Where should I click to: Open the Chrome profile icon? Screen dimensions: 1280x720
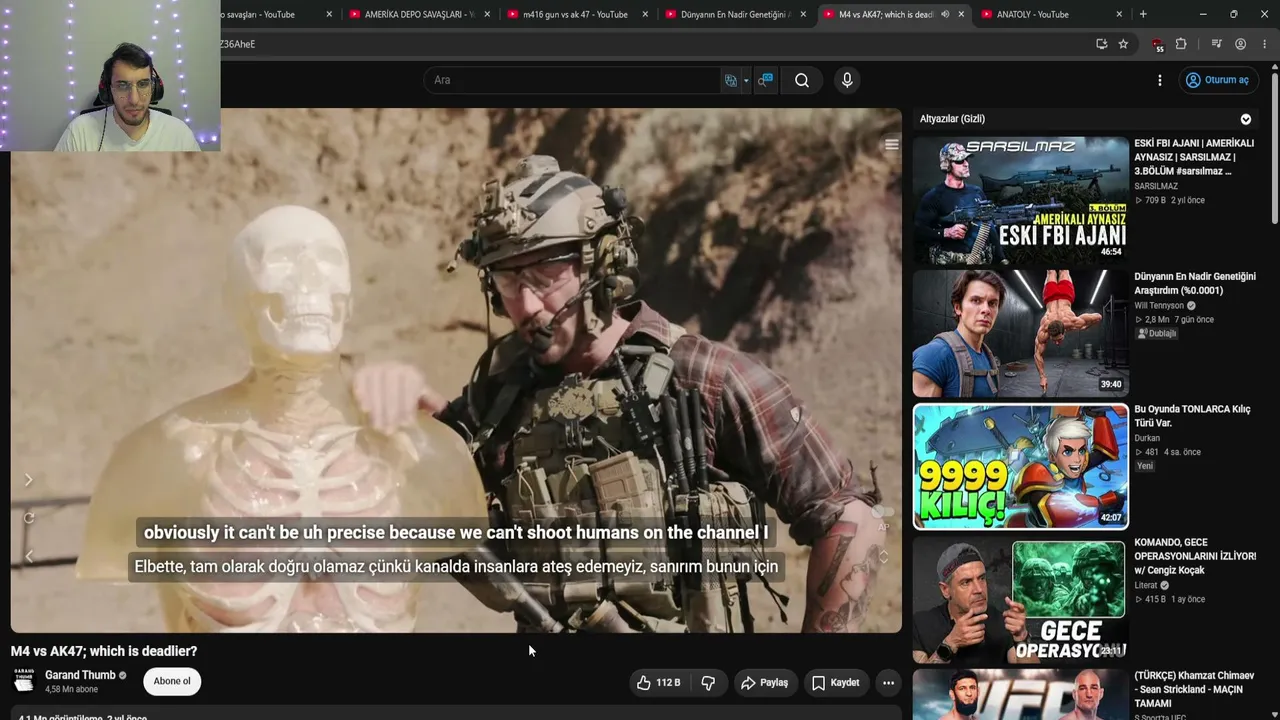pyautogui.click(x=1240, y=44)
